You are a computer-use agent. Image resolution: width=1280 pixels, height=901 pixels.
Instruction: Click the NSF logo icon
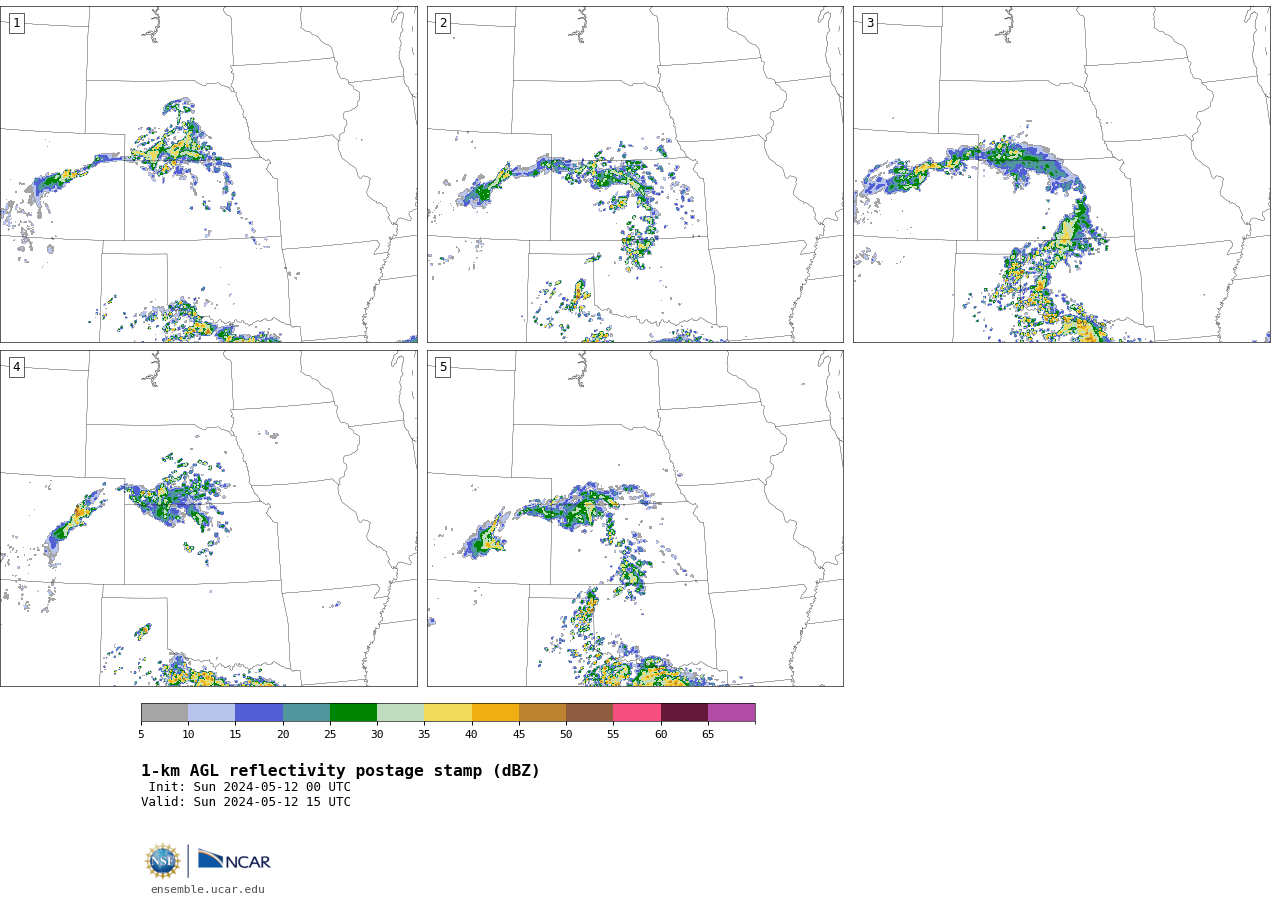pyautogui.click(x=163, y=861)
